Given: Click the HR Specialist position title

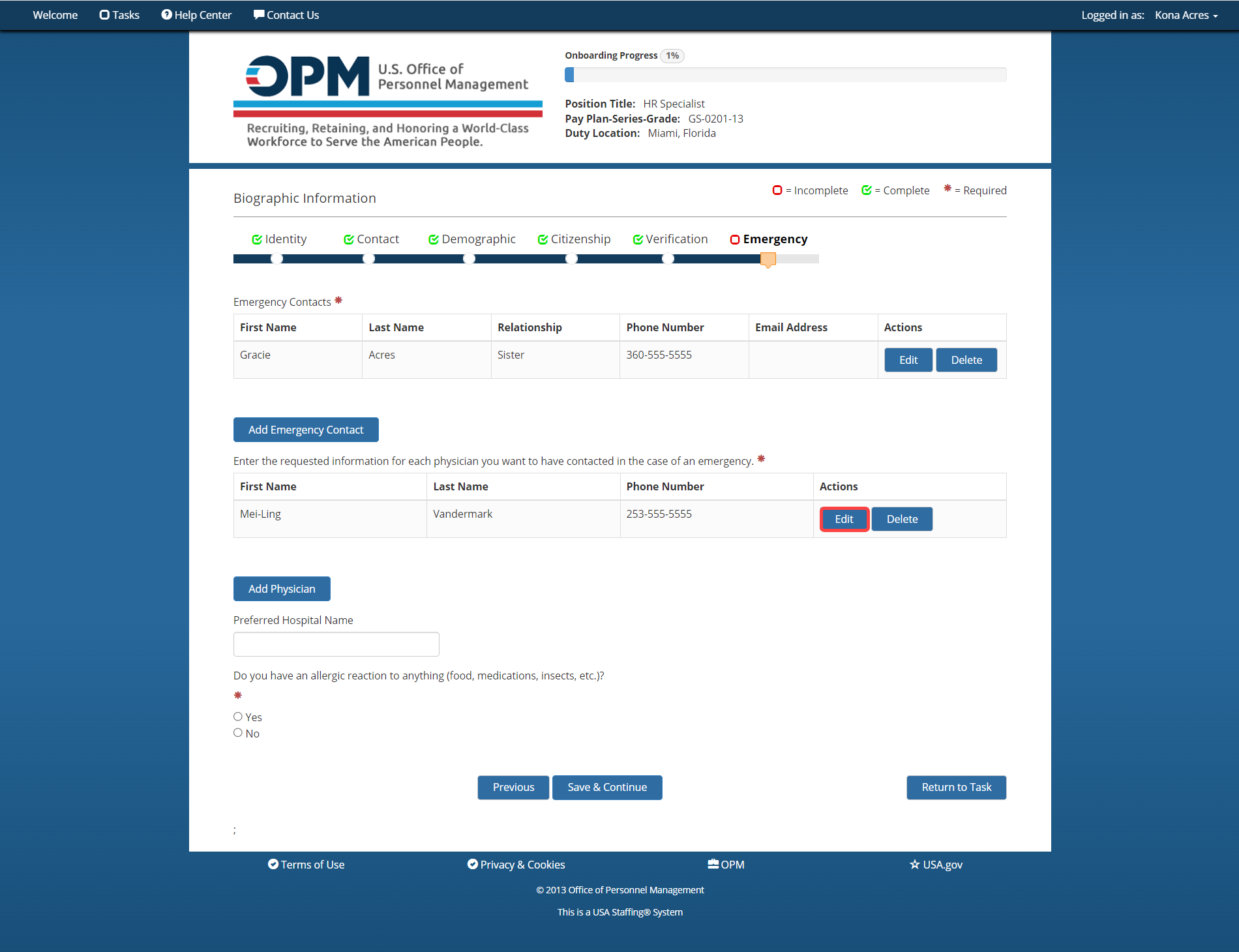Looking at the screenshot, I should pyautogui.click(x=674, y=104).
